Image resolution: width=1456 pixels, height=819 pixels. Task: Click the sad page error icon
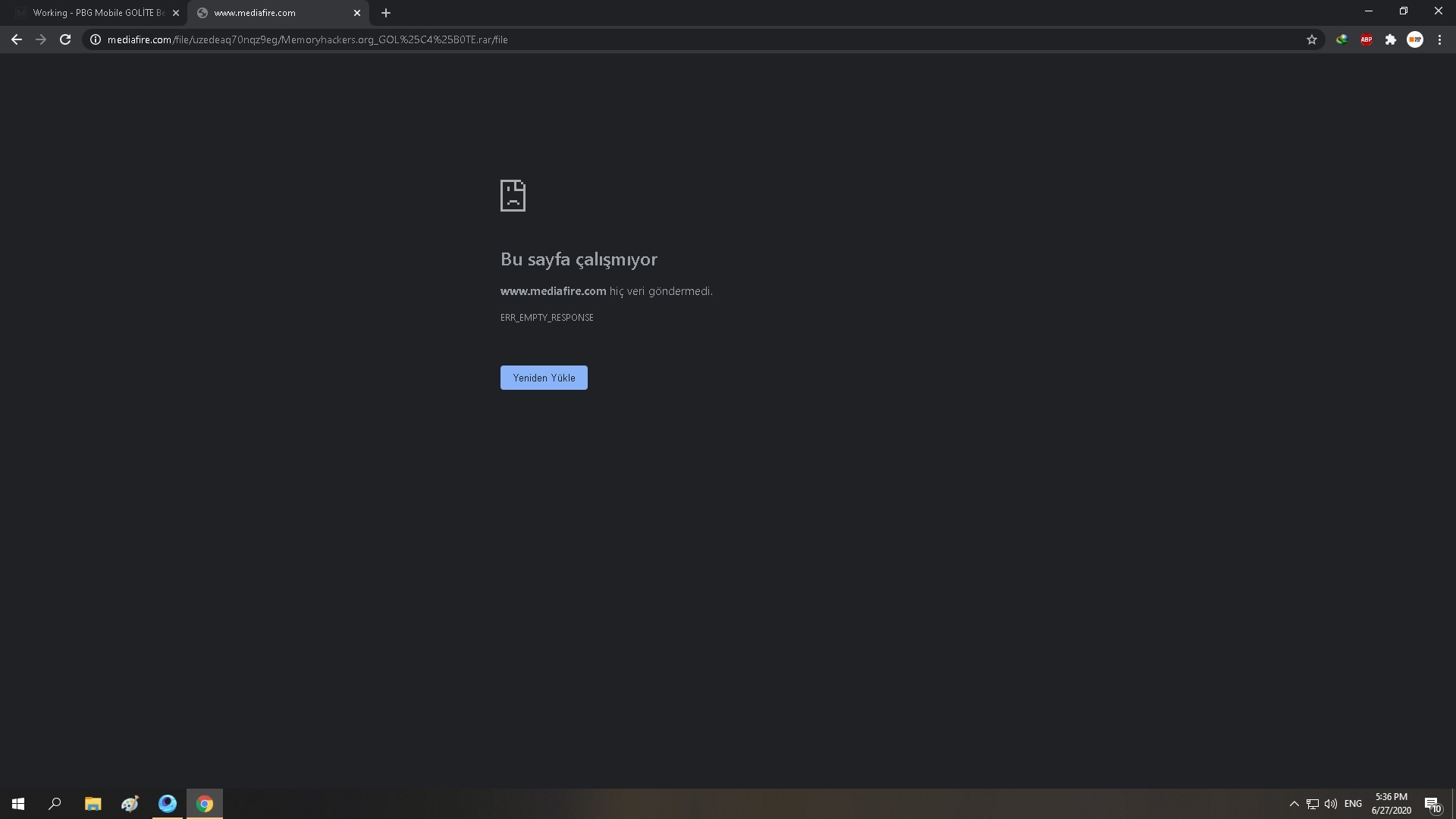[513, 196]
